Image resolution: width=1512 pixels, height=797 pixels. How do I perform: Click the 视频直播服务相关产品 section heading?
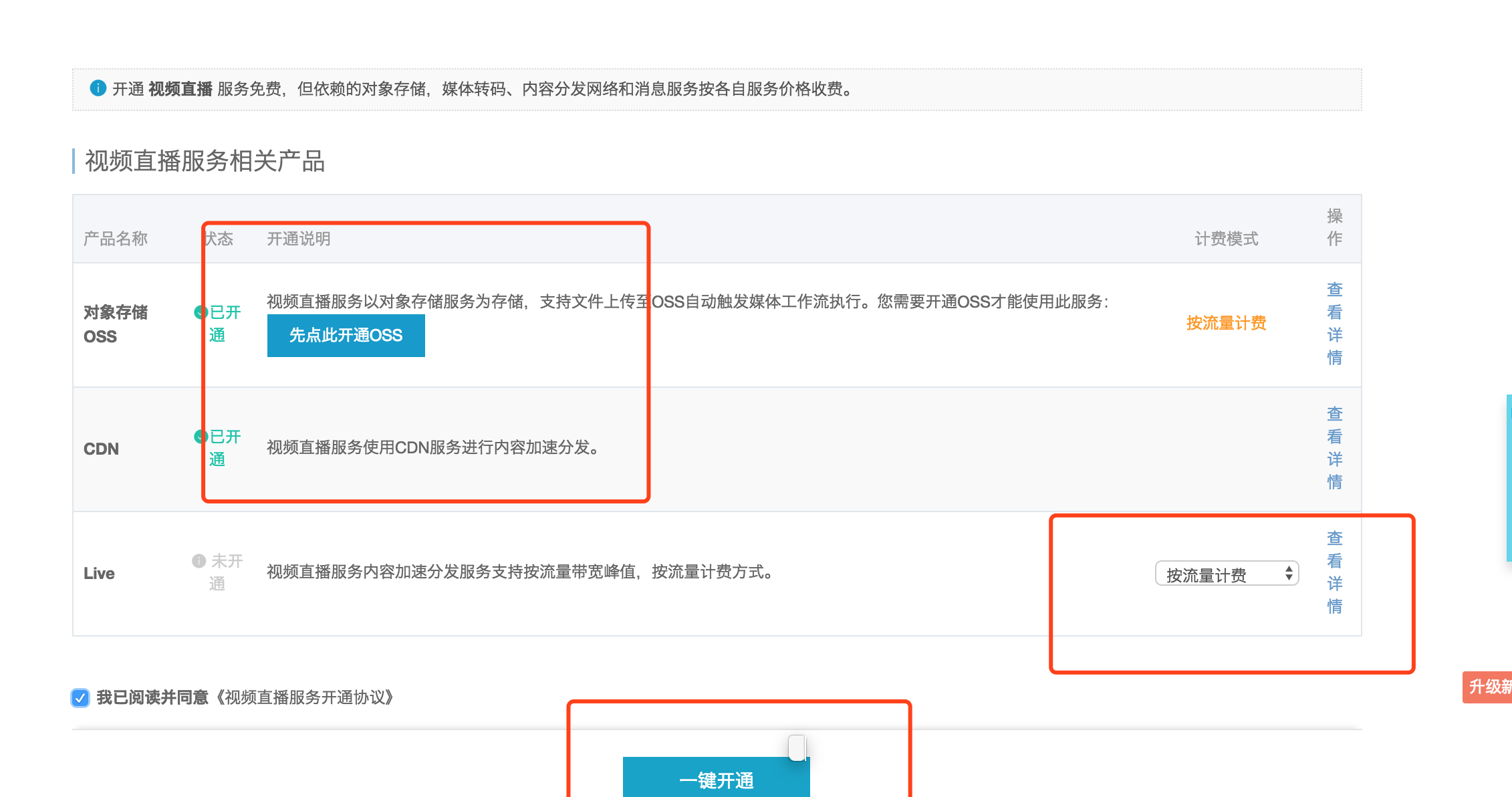click(x=205, y=161)
